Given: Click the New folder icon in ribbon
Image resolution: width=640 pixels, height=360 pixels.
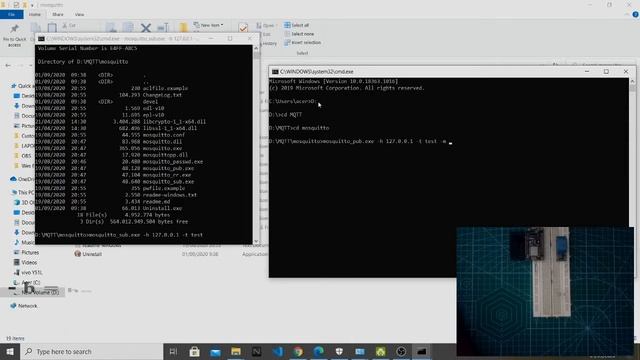Looking at the screenshot, I should click(183, 27).
